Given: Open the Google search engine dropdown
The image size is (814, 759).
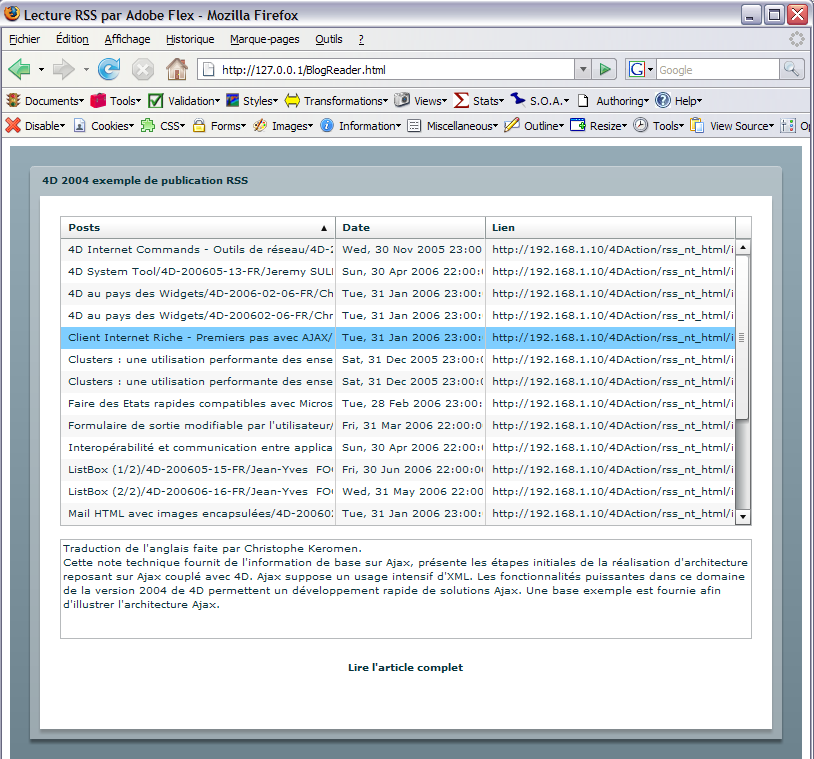Looking at the screenshot, I should tap(640, 69).
